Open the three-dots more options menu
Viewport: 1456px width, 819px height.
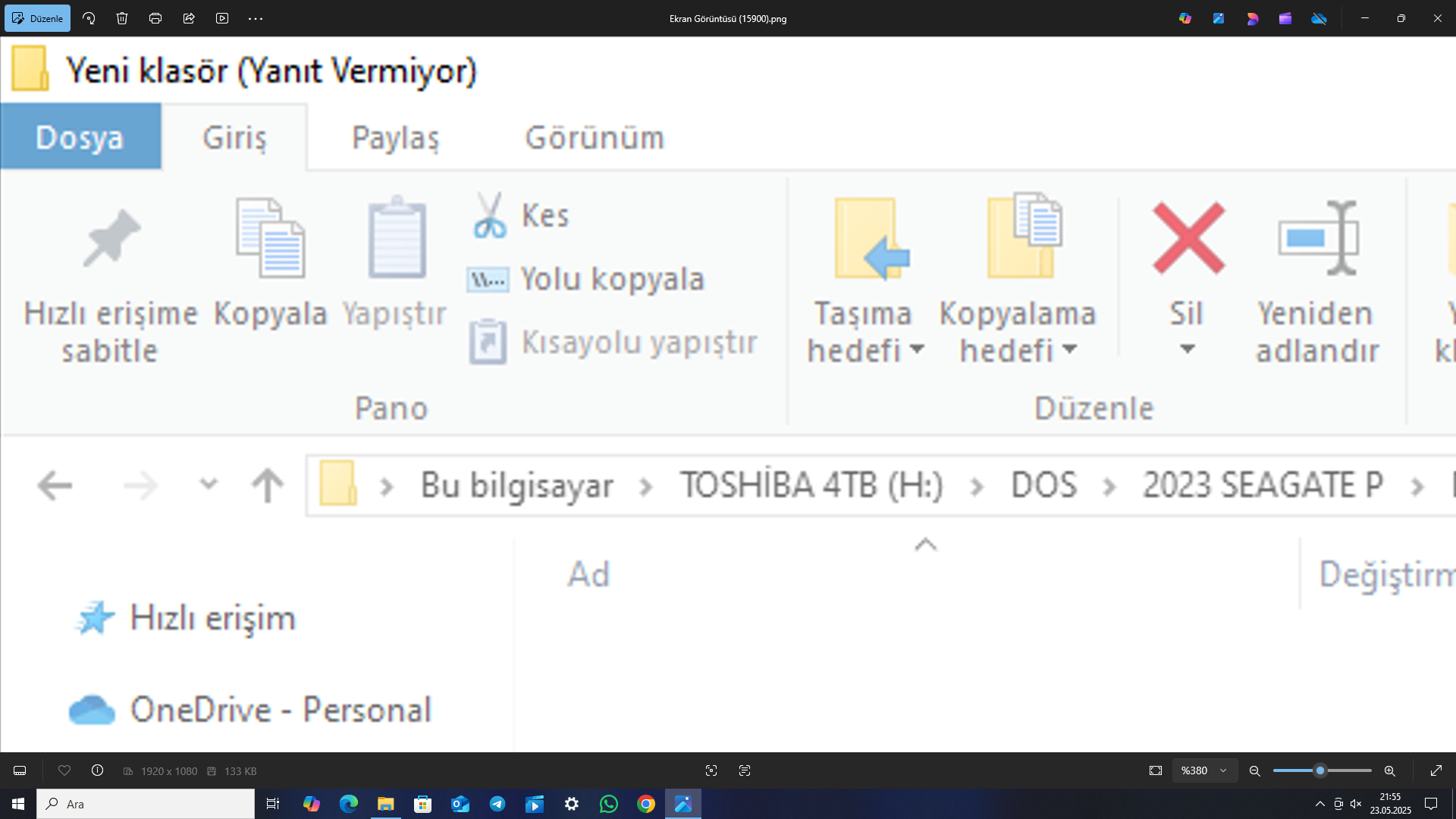[256, 18]
